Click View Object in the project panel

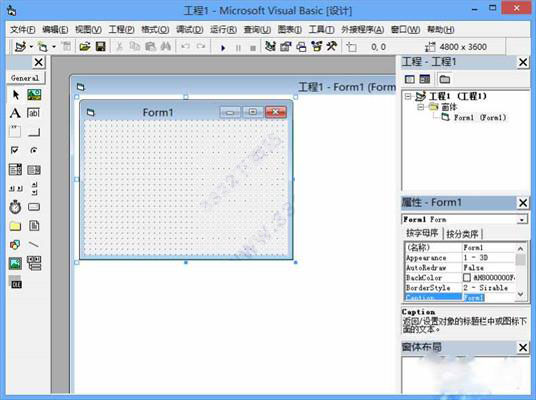pyautogui.click(x=425, y=79)
